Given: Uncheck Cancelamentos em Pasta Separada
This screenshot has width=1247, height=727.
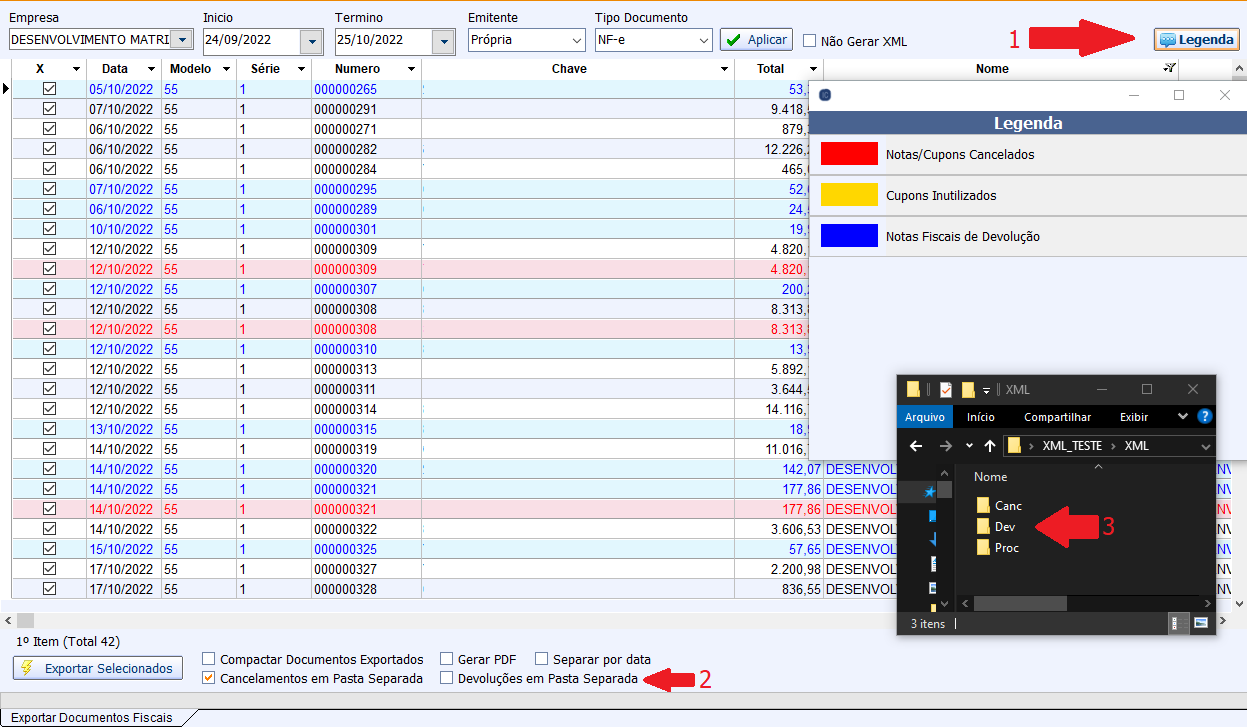Looking at the screenshot, I should click(x=209, y=679).
